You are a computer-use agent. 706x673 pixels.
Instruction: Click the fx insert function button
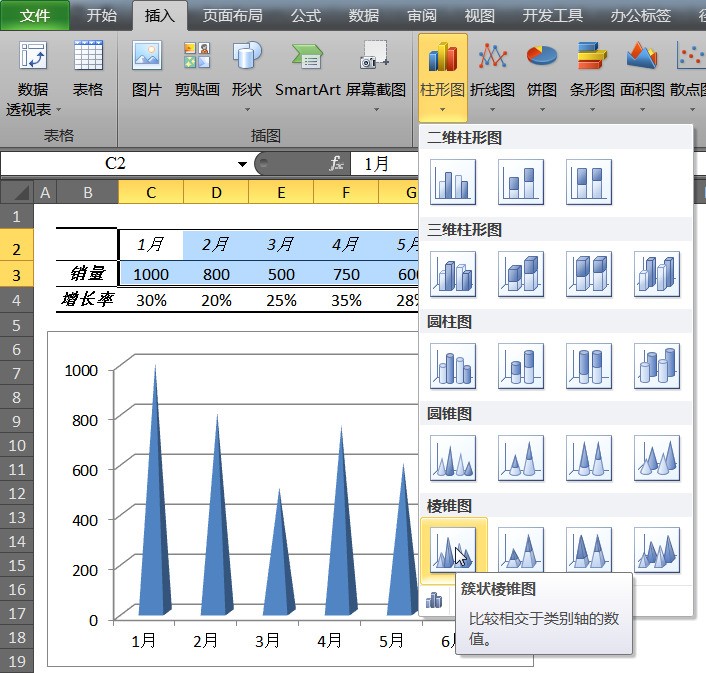pos(337,163)
